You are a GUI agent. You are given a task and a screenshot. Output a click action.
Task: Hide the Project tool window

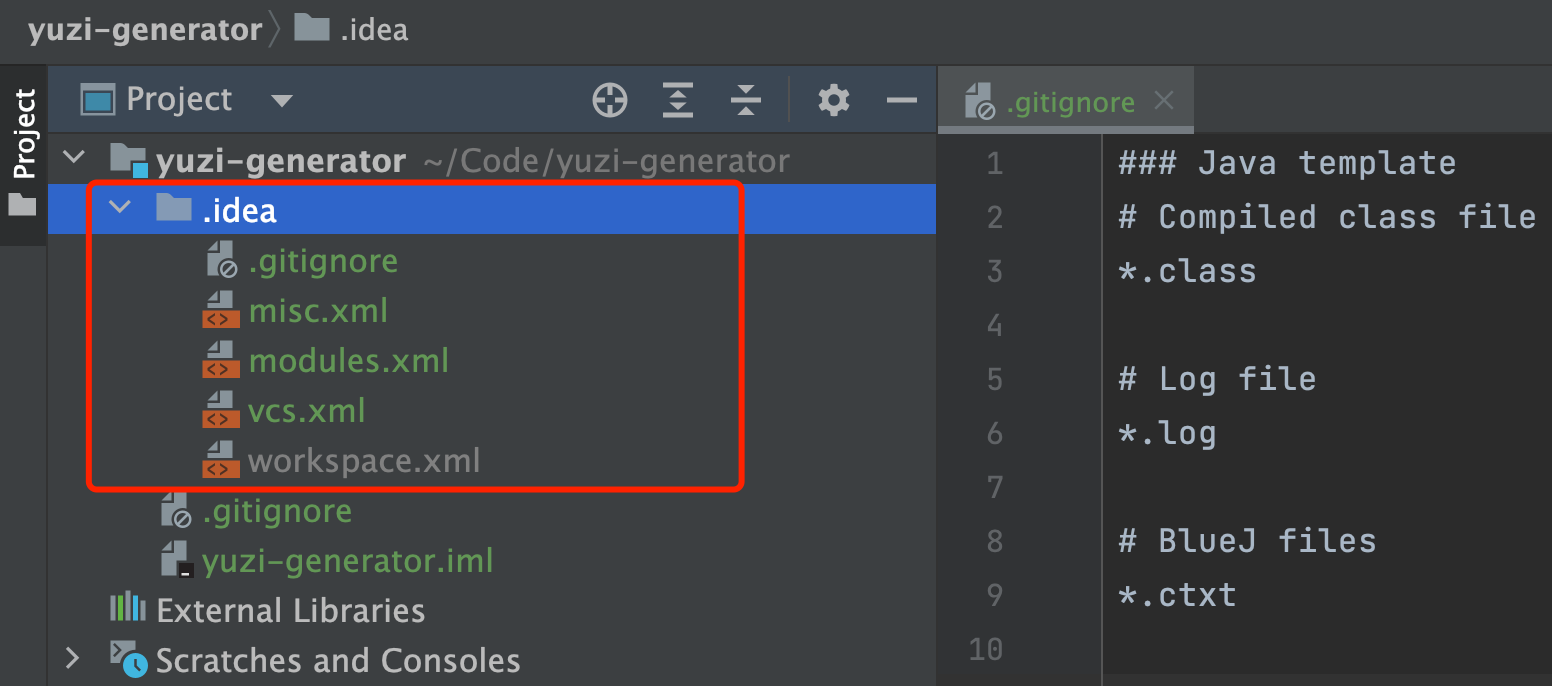tap(902, 100)
